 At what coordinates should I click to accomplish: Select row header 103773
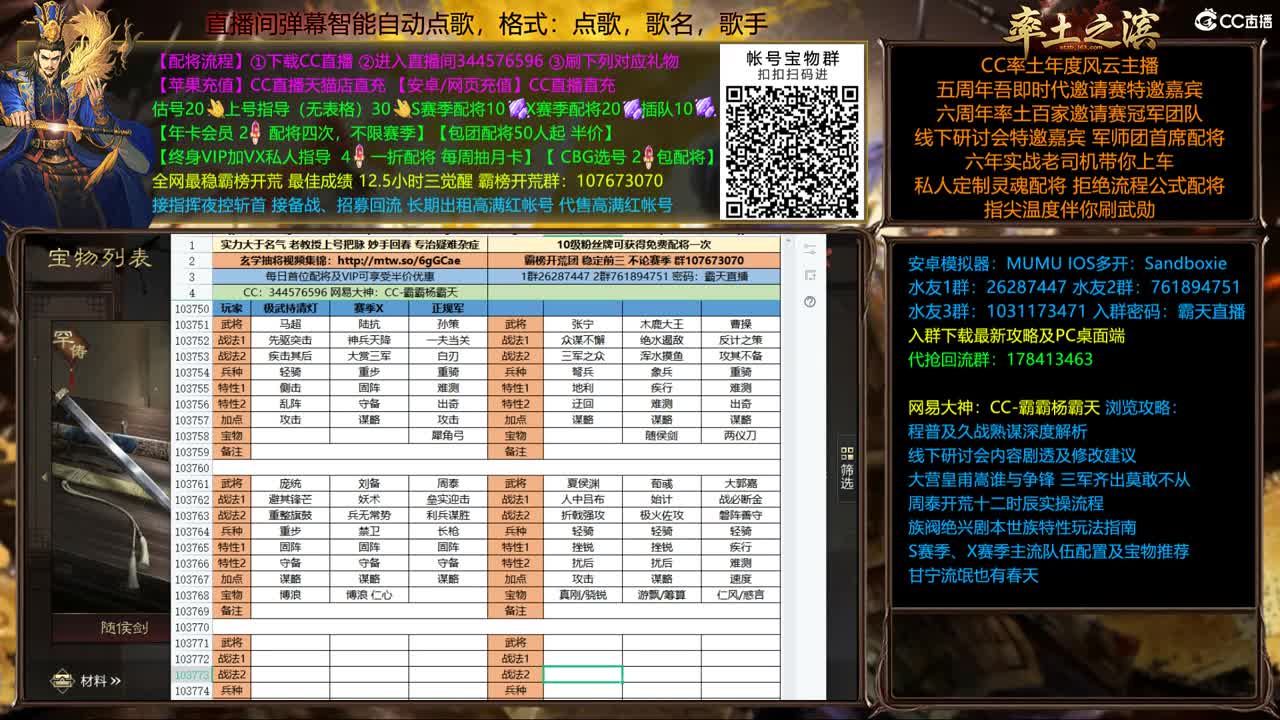(191, 675)
